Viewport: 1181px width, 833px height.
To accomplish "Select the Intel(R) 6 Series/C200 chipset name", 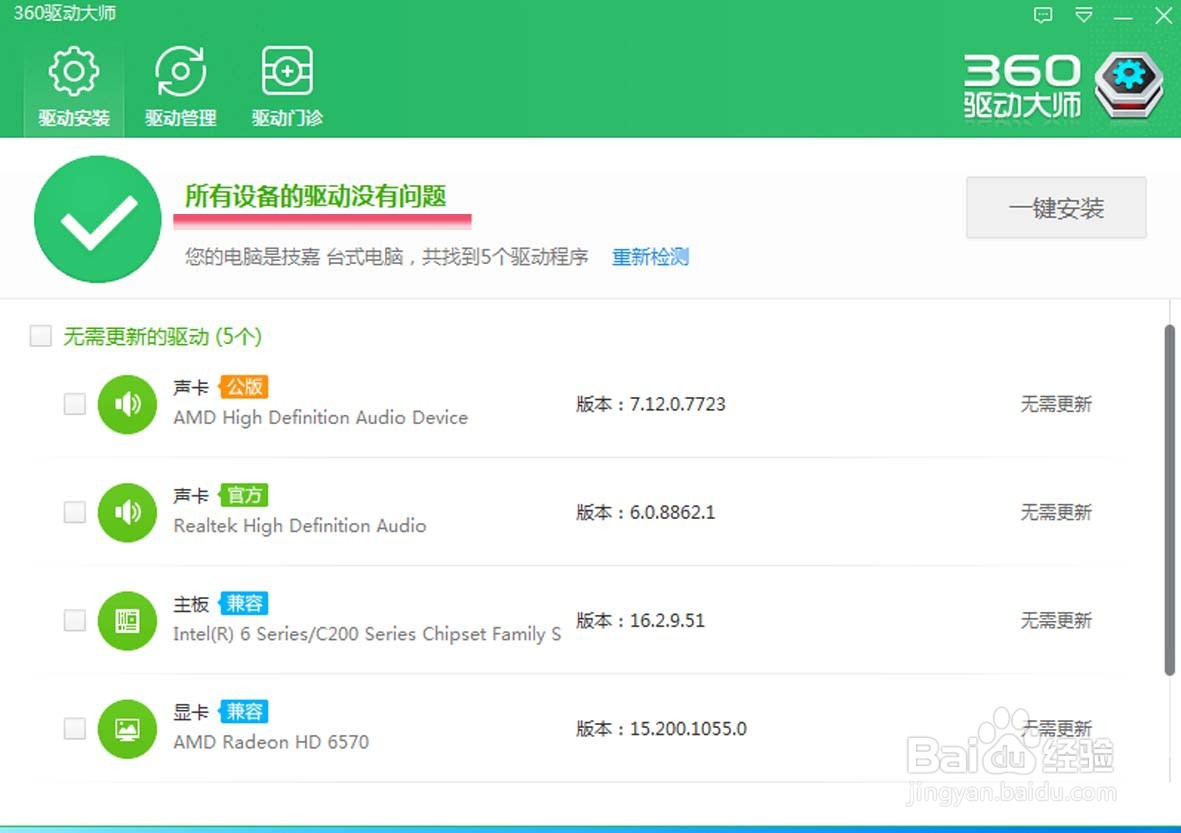I will [367, 634].
